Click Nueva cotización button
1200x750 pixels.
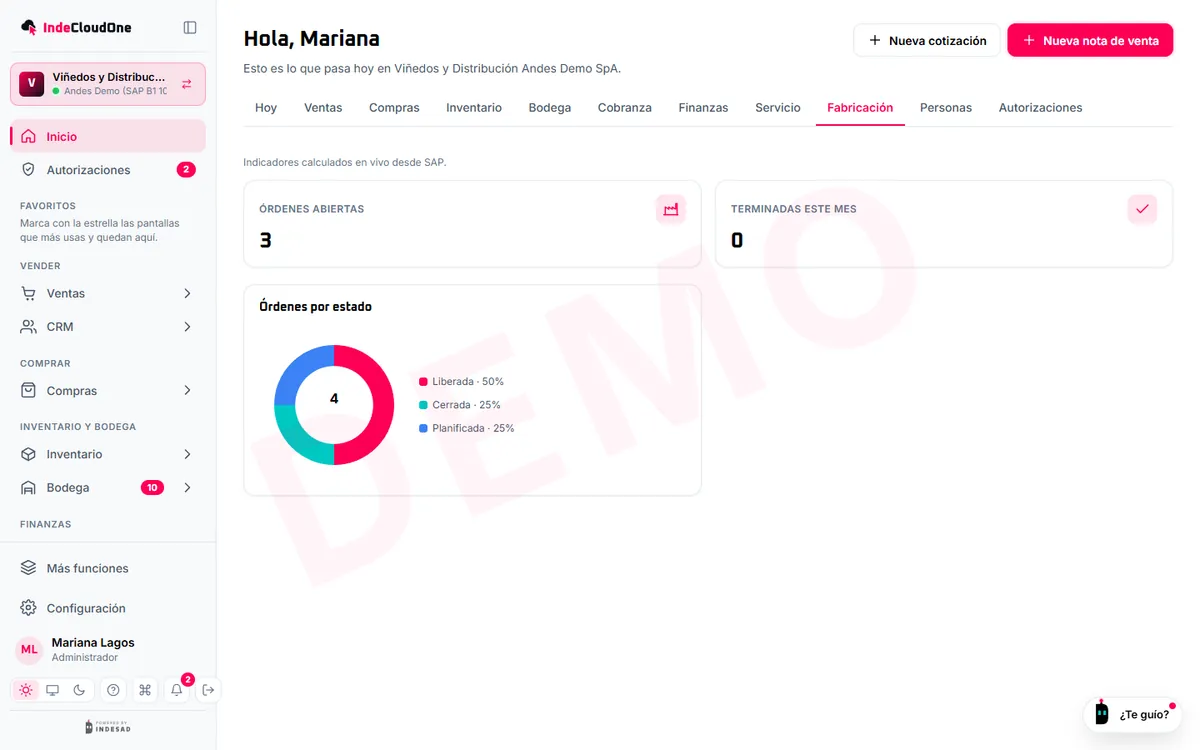[x=927, y=40]
